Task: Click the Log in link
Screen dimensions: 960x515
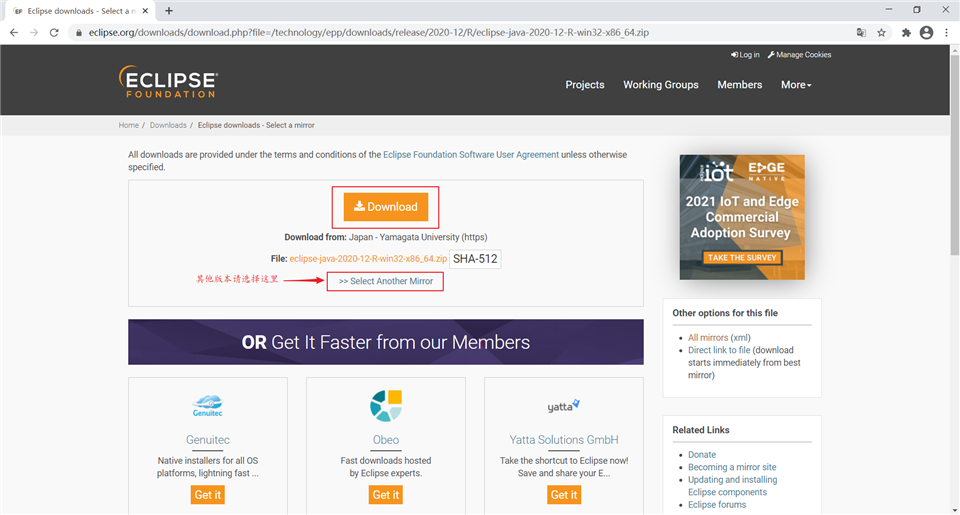Action: tap(745, 55)
